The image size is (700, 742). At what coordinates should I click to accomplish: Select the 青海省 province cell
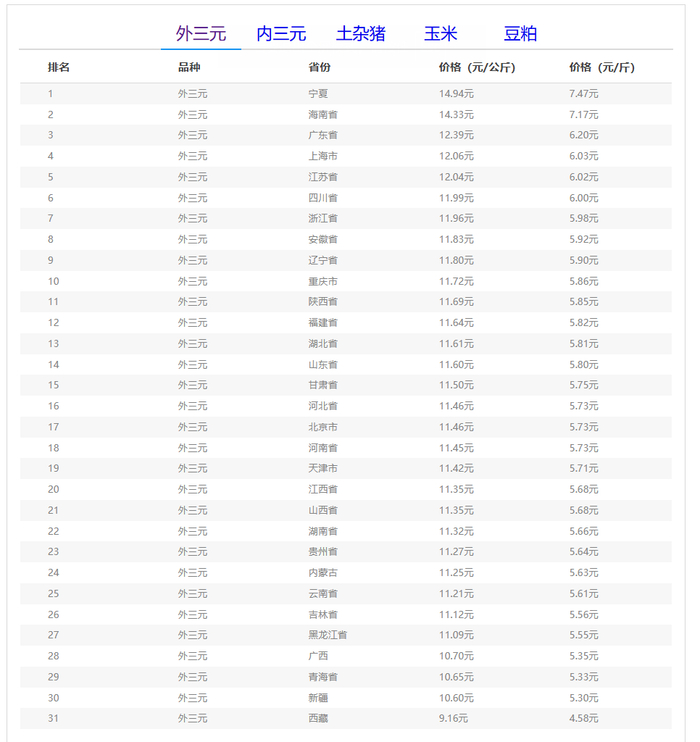point(323,677)
